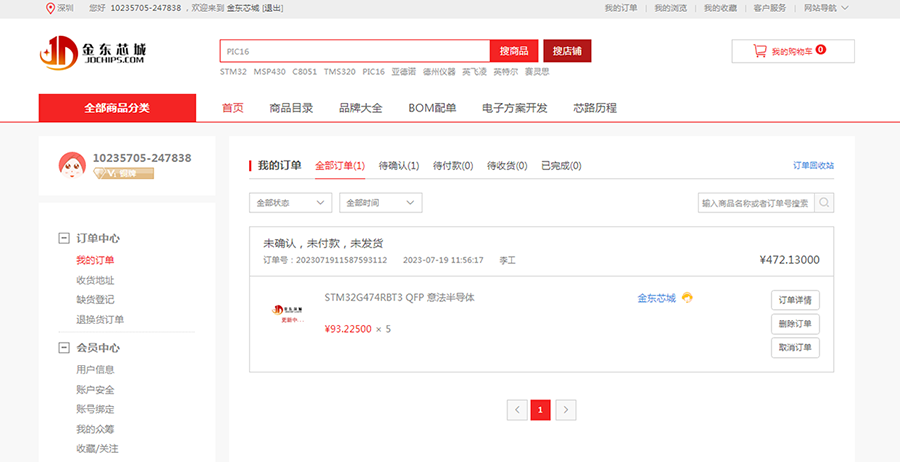Click the STM32G474RBT3 product thumbnail
Screen dimensions: 900x462
point(289,313)
